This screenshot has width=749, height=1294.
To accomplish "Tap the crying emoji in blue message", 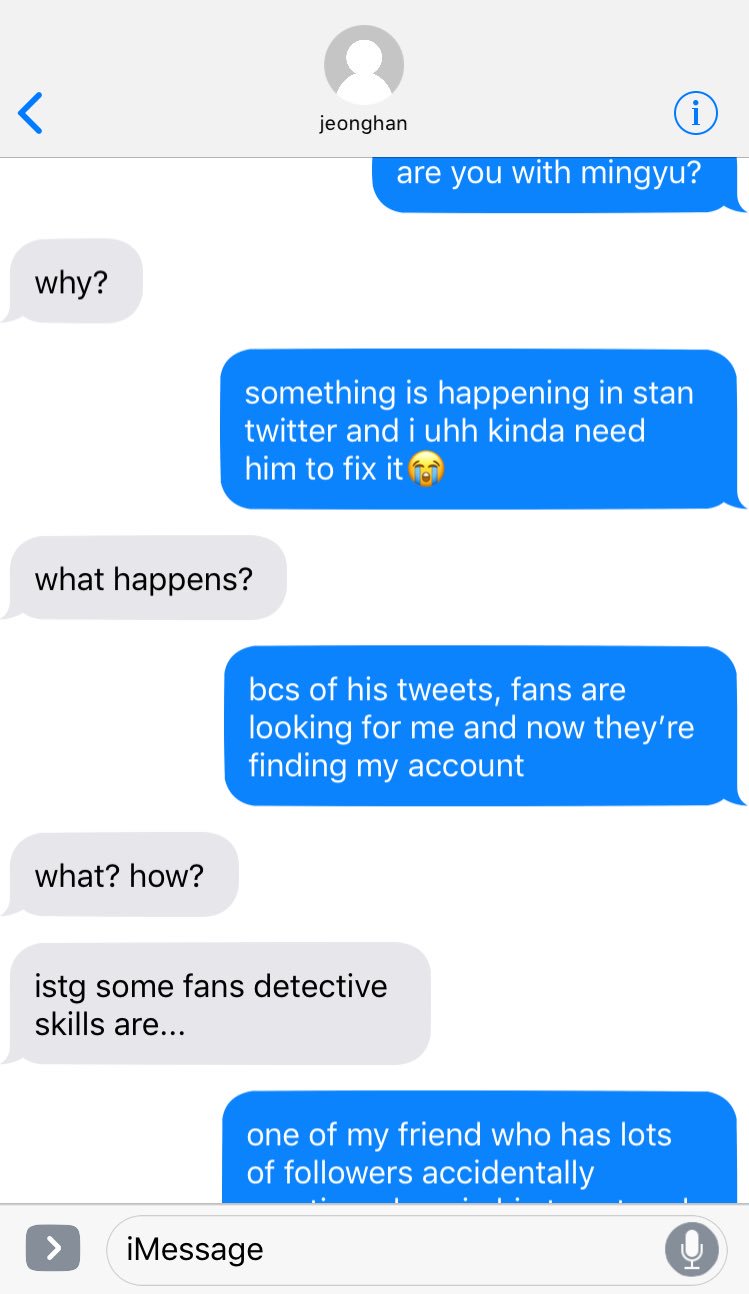I will coord(426,469).
